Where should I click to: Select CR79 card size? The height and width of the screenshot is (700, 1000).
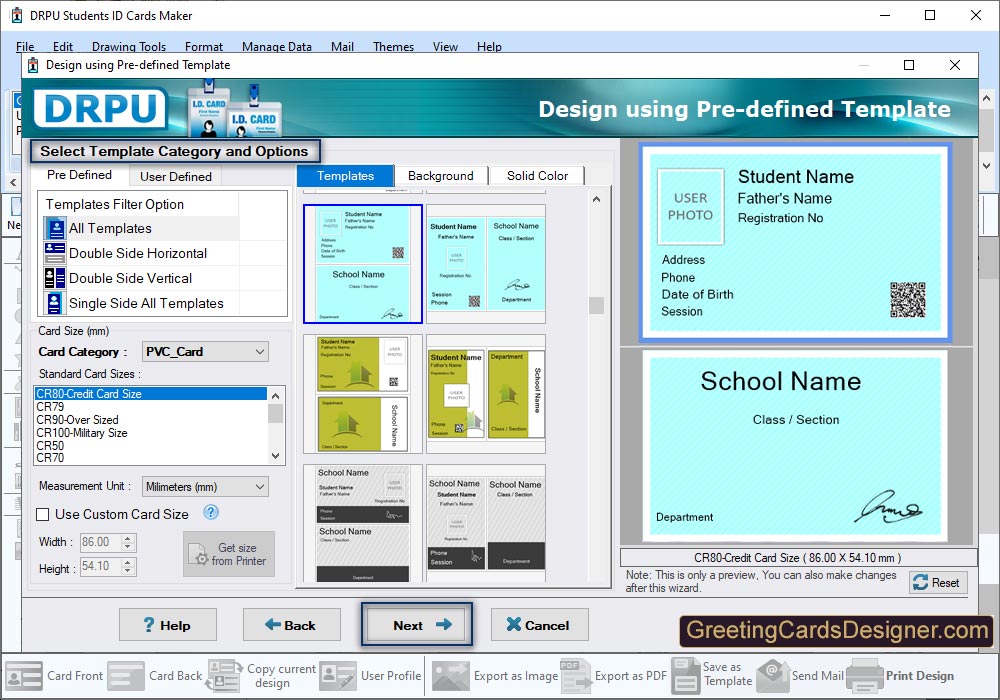pos(151,407)
